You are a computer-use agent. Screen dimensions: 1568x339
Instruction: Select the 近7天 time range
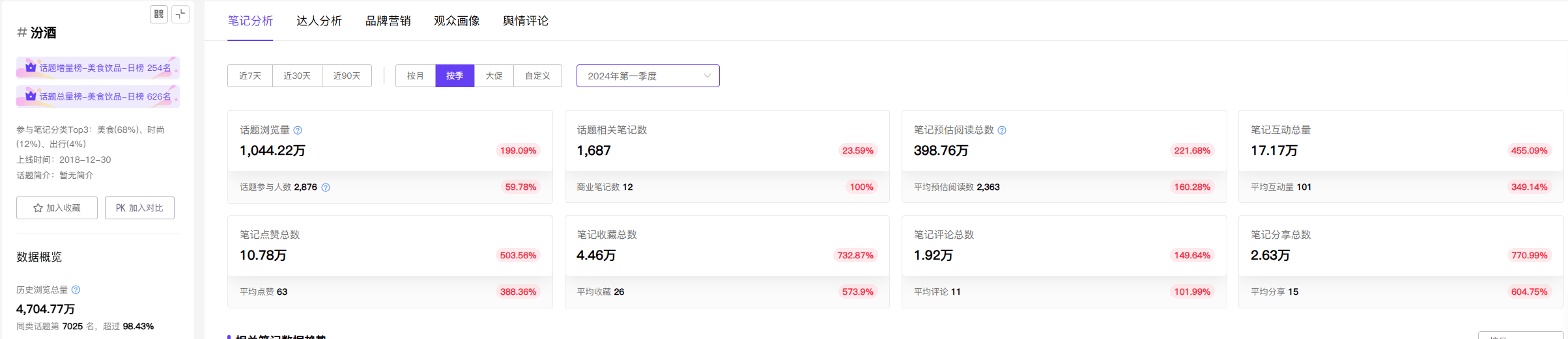pos(250,76)
